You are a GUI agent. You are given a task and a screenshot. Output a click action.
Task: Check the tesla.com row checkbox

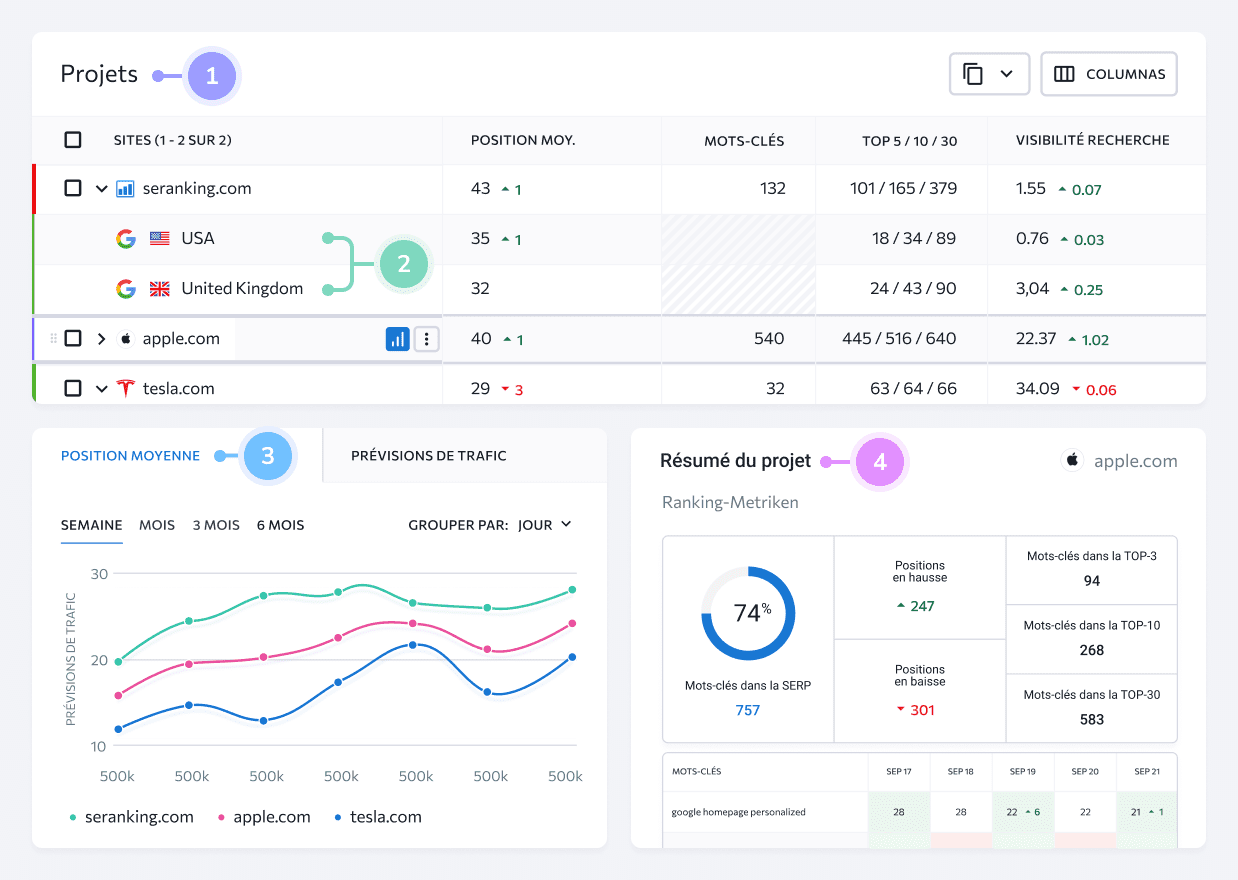(73, 388)
